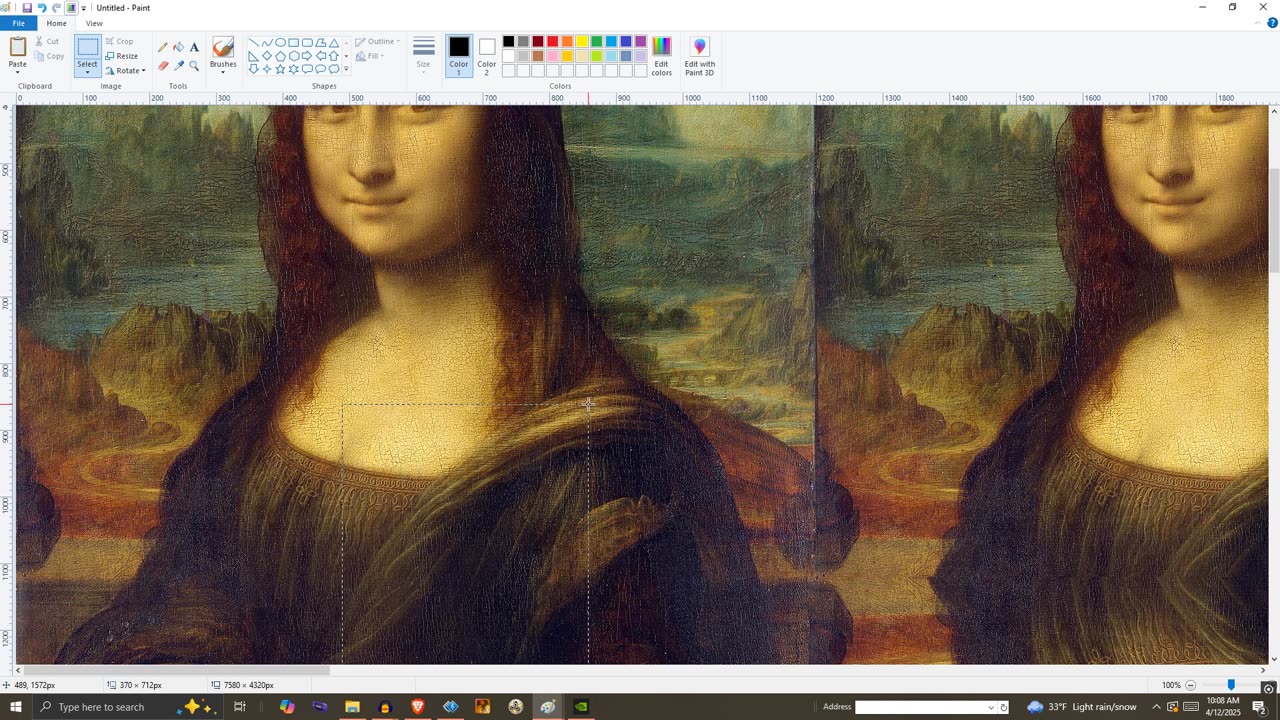Screen dimensions: 1280x720
Task: Click the zoom out minus button
Action: click(x=1190, y=685)
